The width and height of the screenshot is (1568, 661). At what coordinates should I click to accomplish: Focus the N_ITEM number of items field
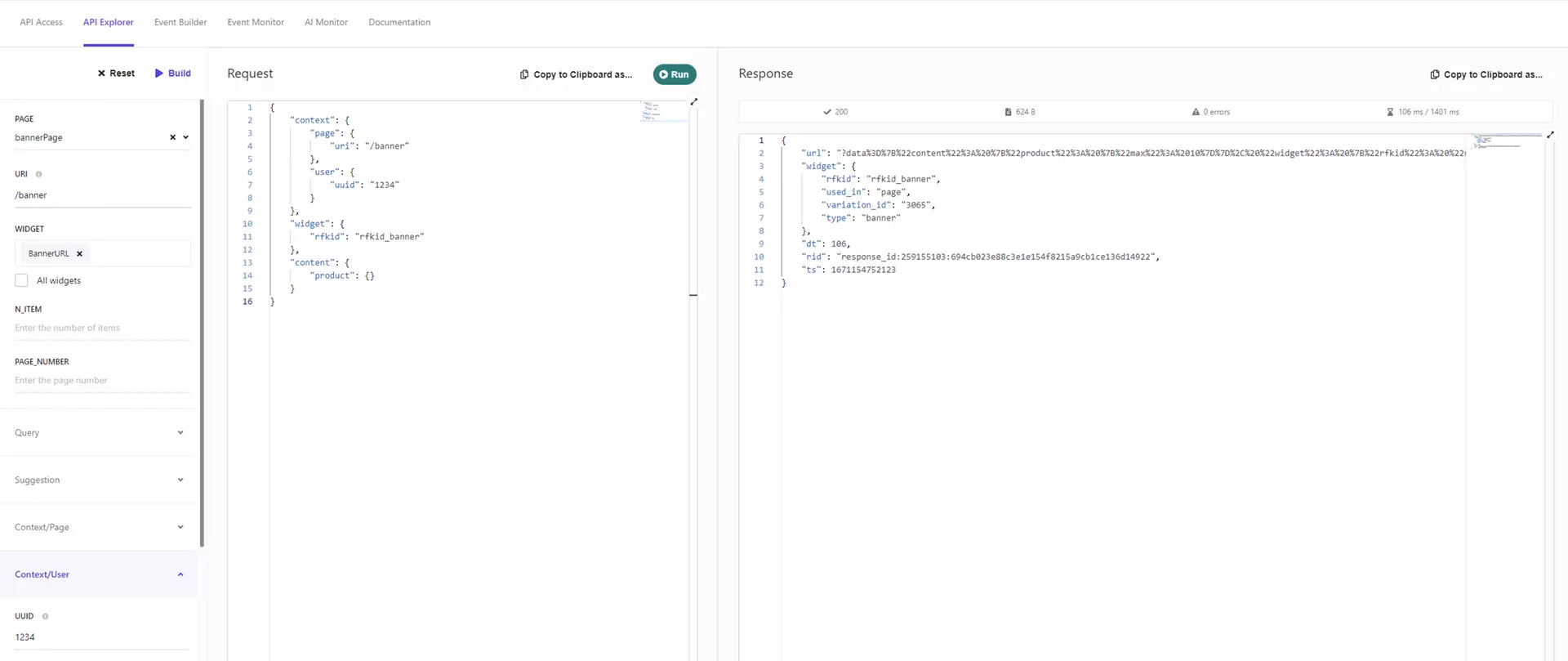pyautogui.click(x=103, y=328)
